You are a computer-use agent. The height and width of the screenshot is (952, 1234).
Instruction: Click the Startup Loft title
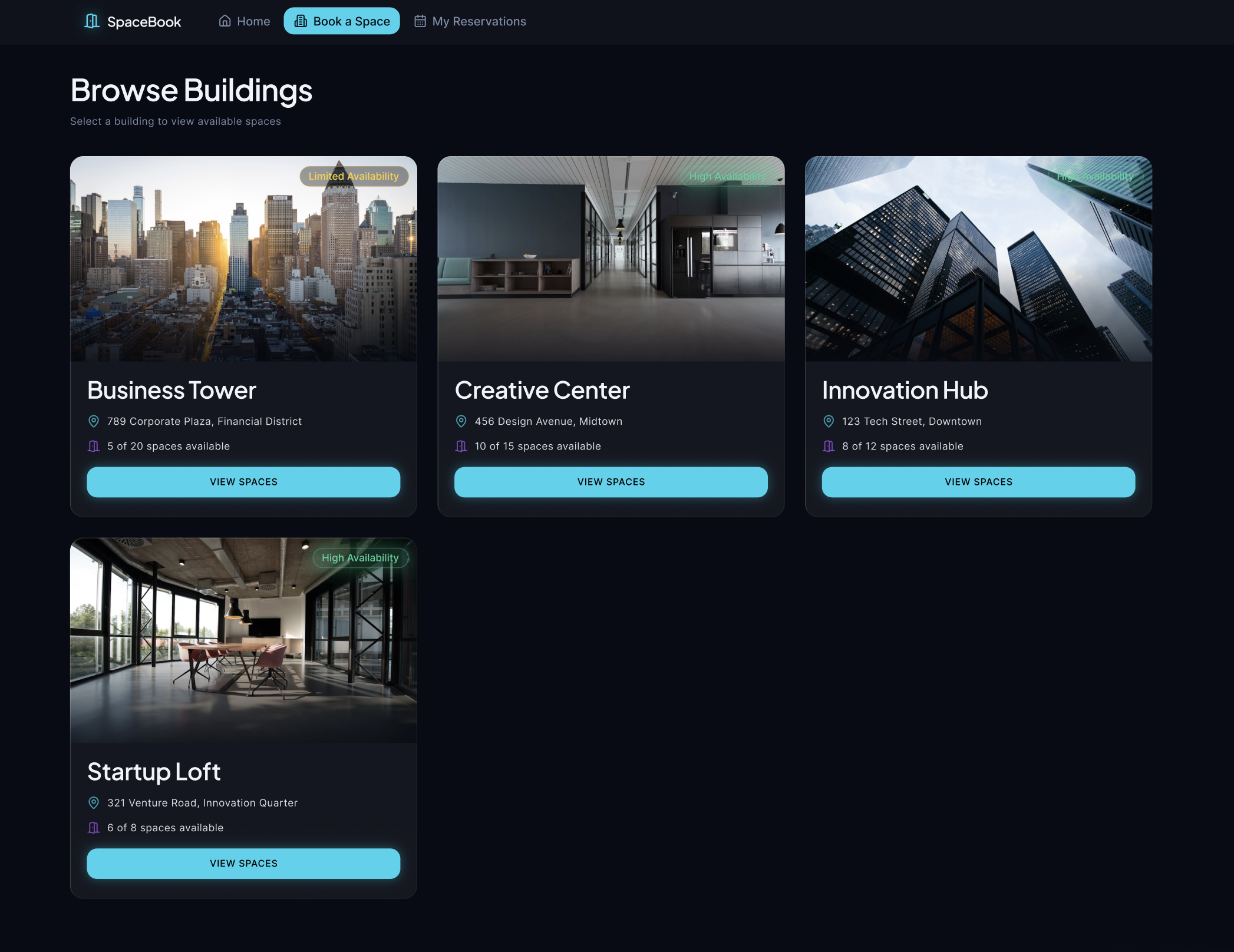tap(154, 772)
